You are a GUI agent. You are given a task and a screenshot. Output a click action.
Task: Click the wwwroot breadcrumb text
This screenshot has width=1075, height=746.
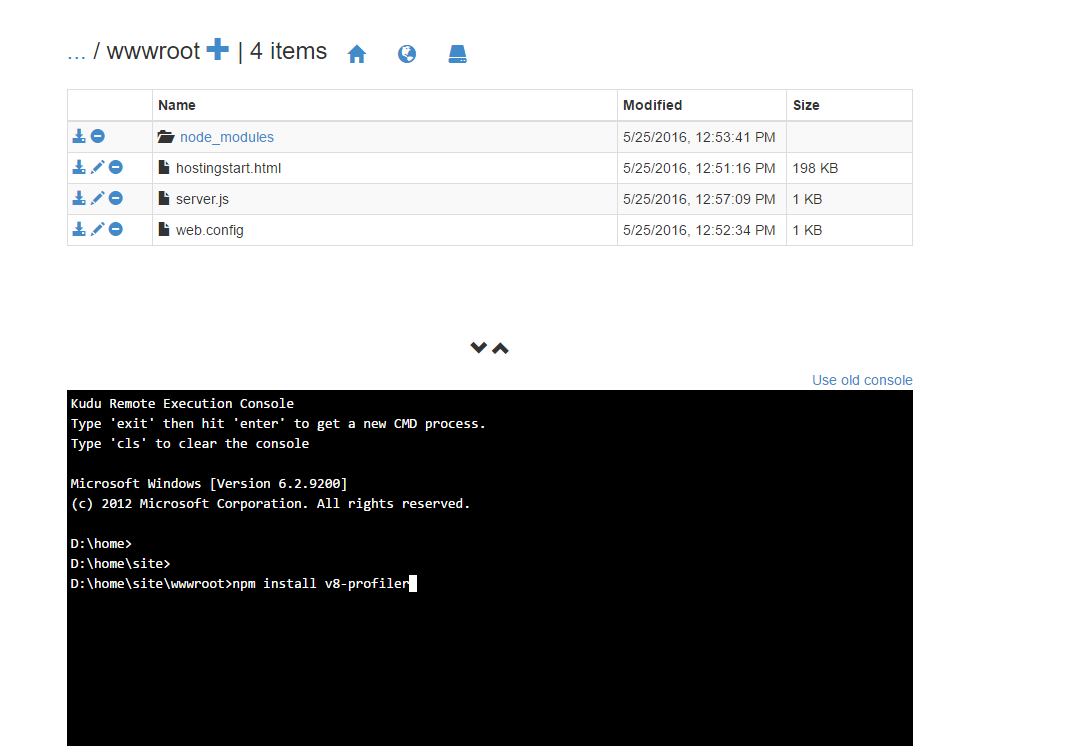[x=153, y=51]
